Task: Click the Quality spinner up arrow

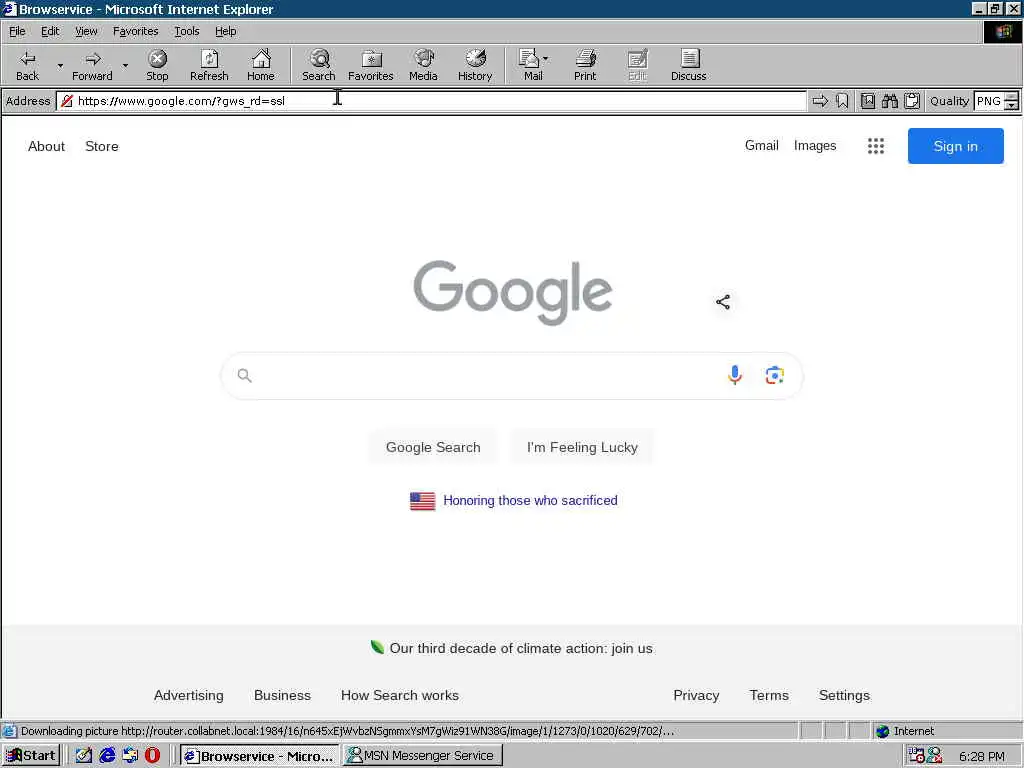Action: point(1011,97)
